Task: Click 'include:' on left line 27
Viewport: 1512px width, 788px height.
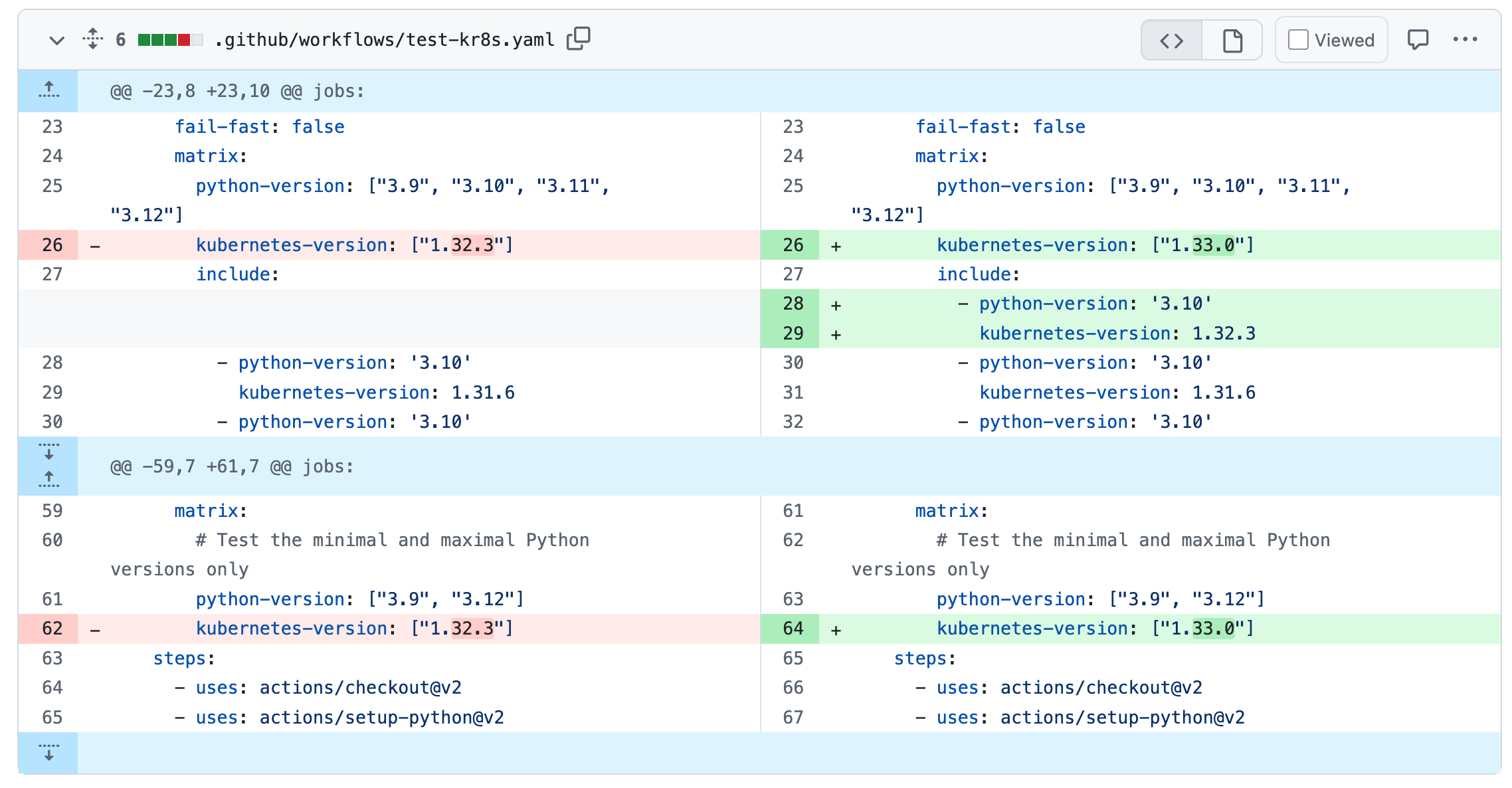Action: click(x=238, y=274)
